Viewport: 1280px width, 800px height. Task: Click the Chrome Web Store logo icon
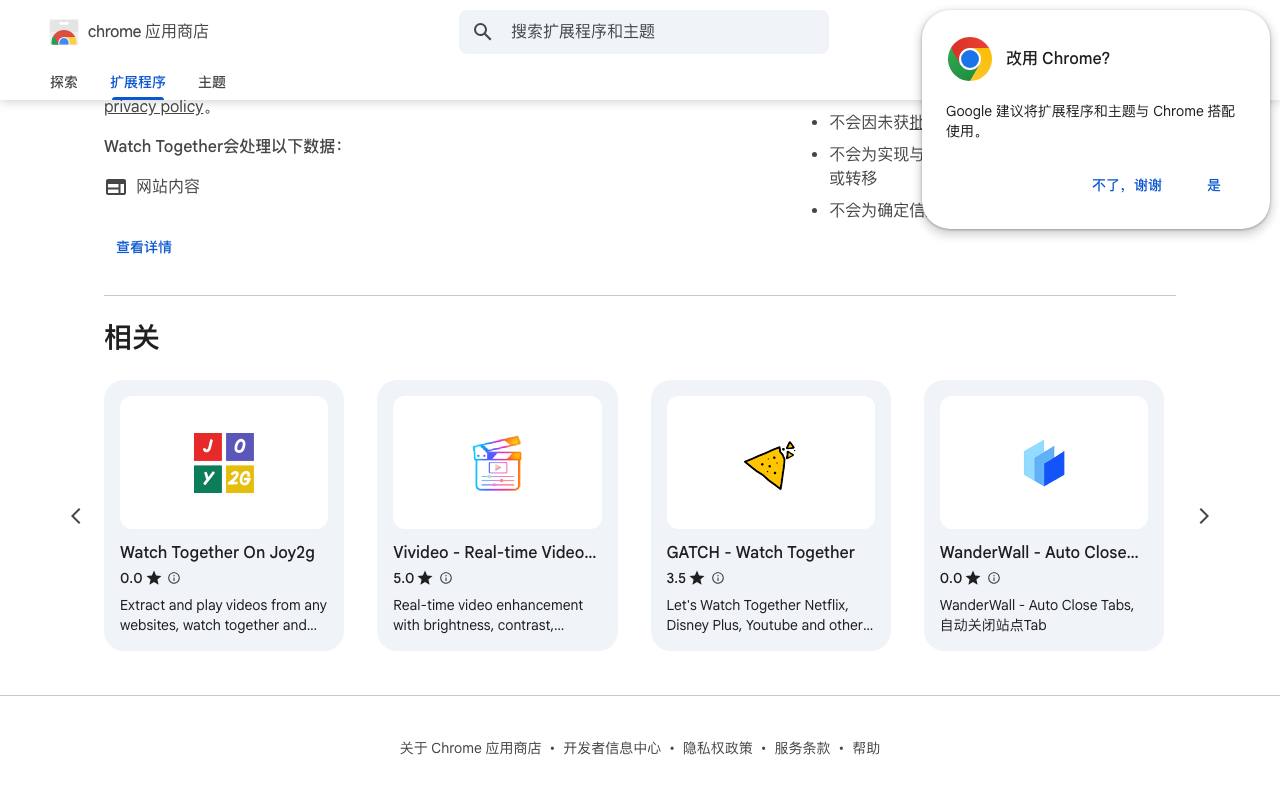point(64,32)
